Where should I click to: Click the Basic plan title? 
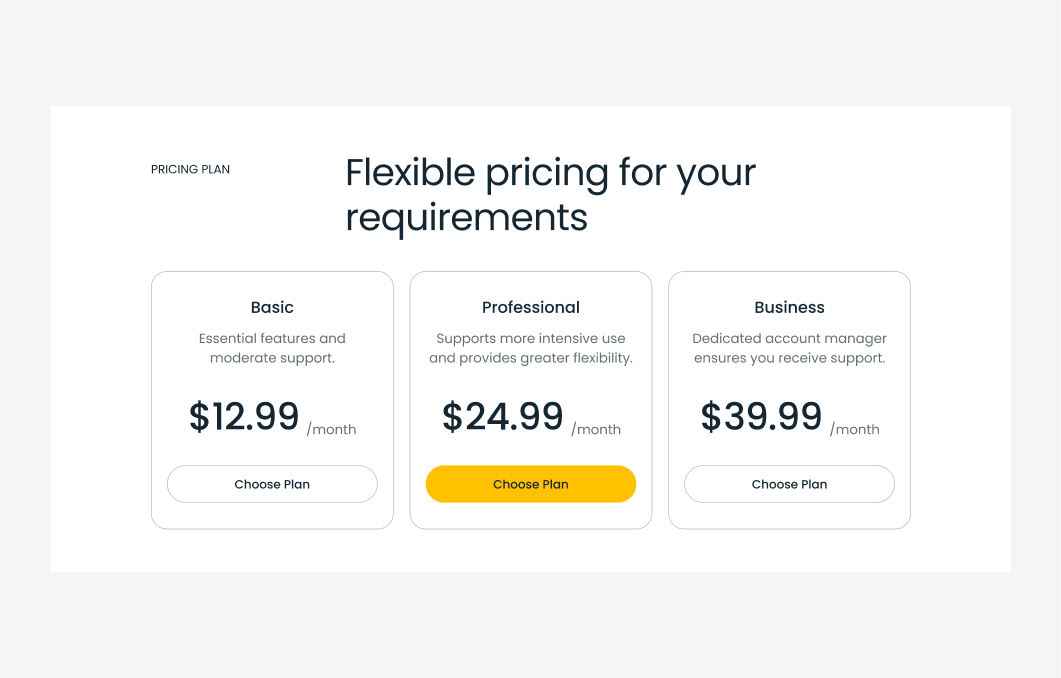click(x=272, y=307)
